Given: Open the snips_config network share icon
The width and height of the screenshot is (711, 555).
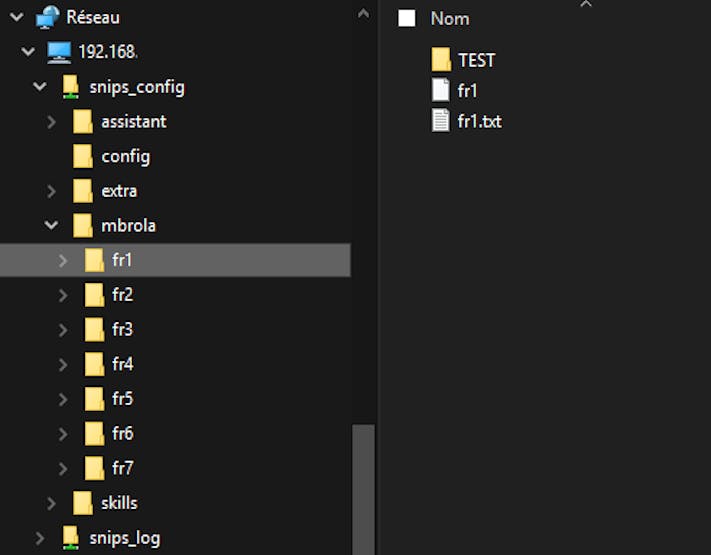Looking at the screenshot, I should point(71,87).
